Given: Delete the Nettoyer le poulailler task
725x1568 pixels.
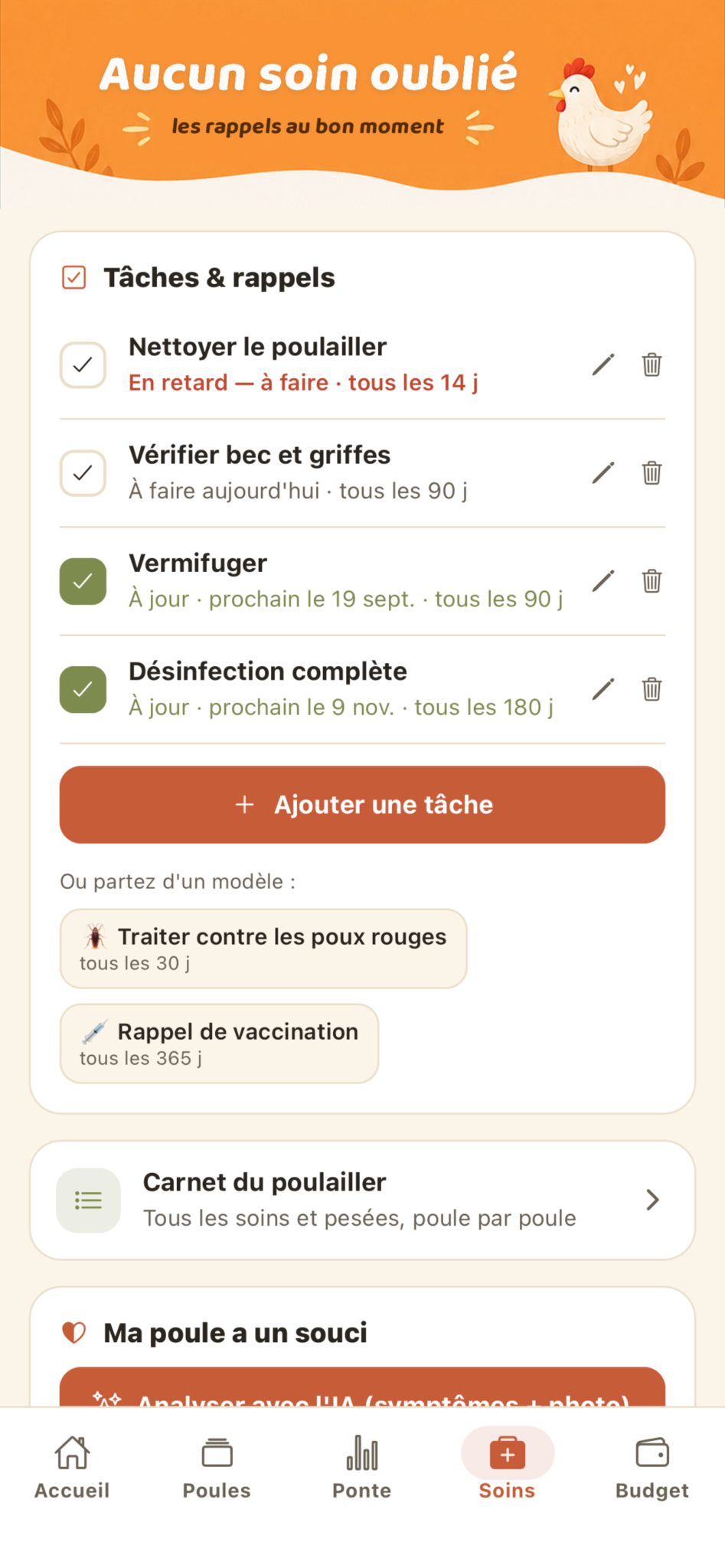Looking at the screenshot, I should (x=652, y=364).
